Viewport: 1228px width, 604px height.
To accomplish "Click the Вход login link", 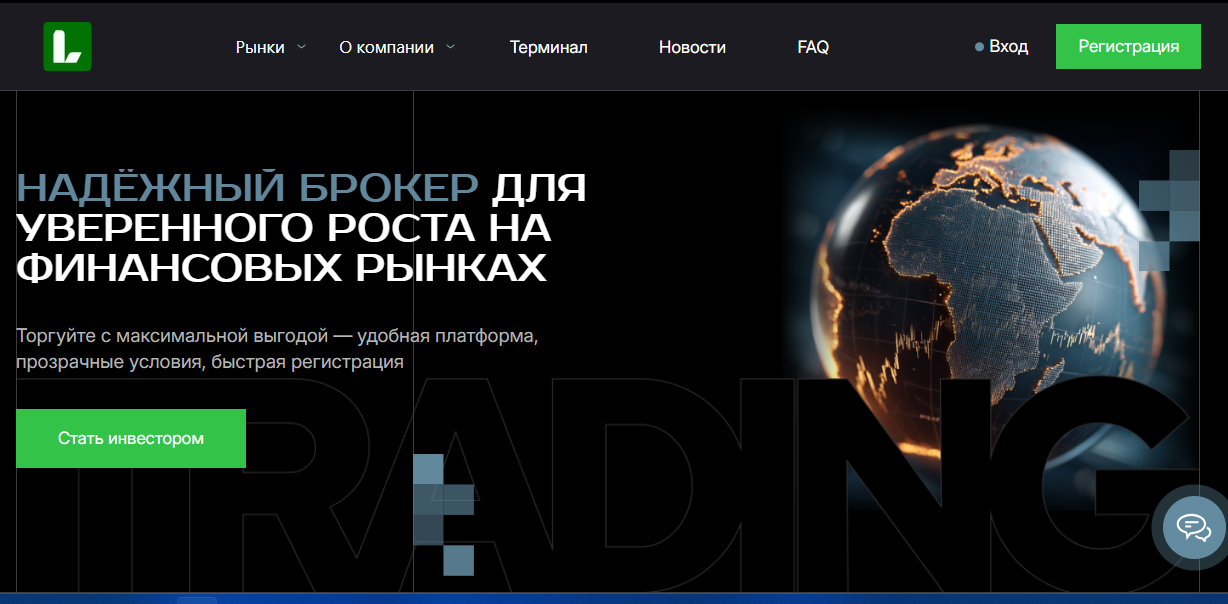I will [x=1008, y=46].
